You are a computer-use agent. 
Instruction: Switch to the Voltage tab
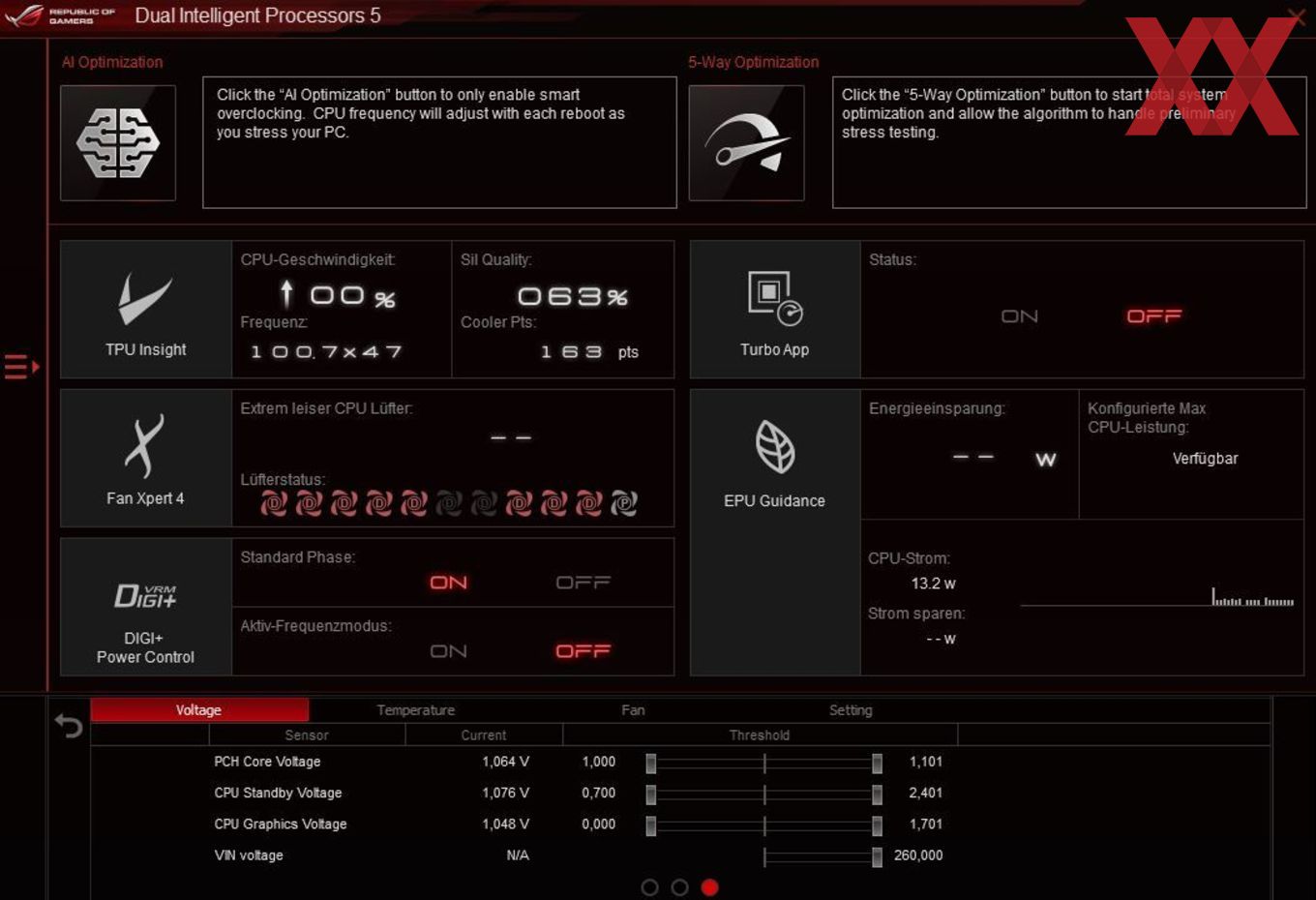[x=199, y=710]
